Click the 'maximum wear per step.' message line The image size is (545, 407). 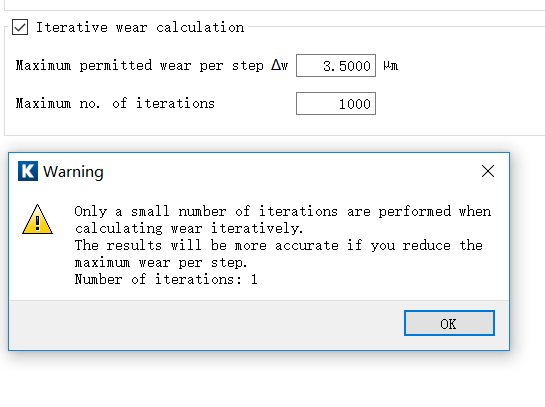(161, 262)
